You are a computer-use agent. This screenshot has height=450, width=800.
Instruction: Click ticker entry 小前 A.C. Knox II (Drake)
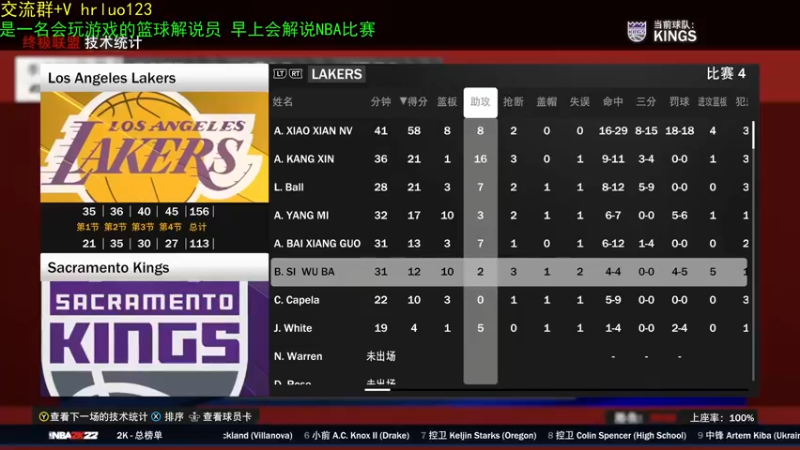[x=357, y=435]
